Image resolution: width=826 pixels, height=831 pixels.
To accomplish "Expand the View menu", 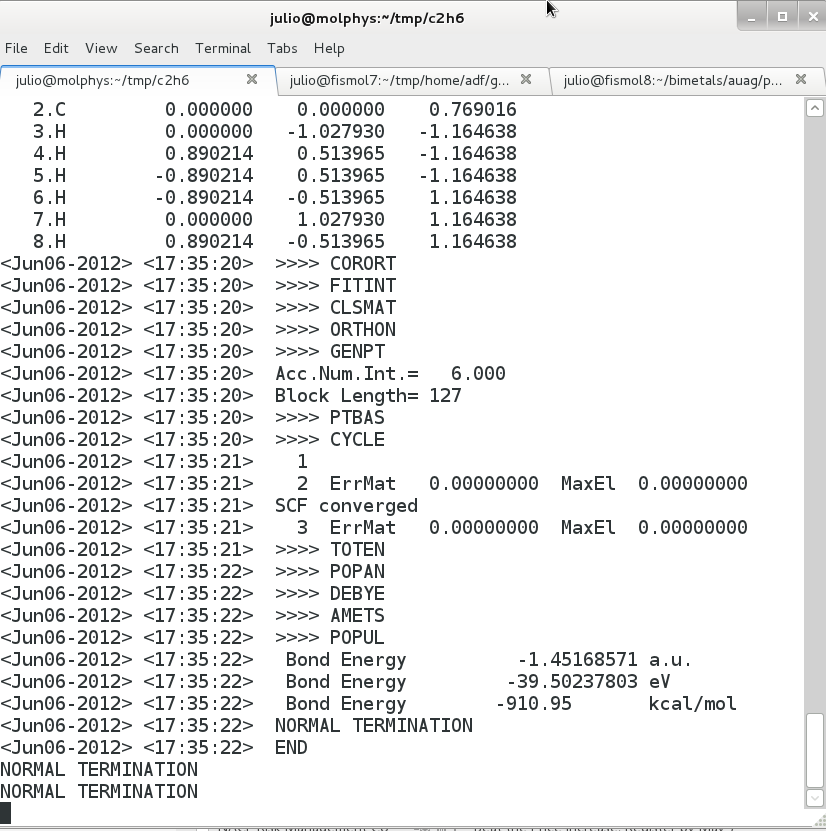I will [101, 48].
